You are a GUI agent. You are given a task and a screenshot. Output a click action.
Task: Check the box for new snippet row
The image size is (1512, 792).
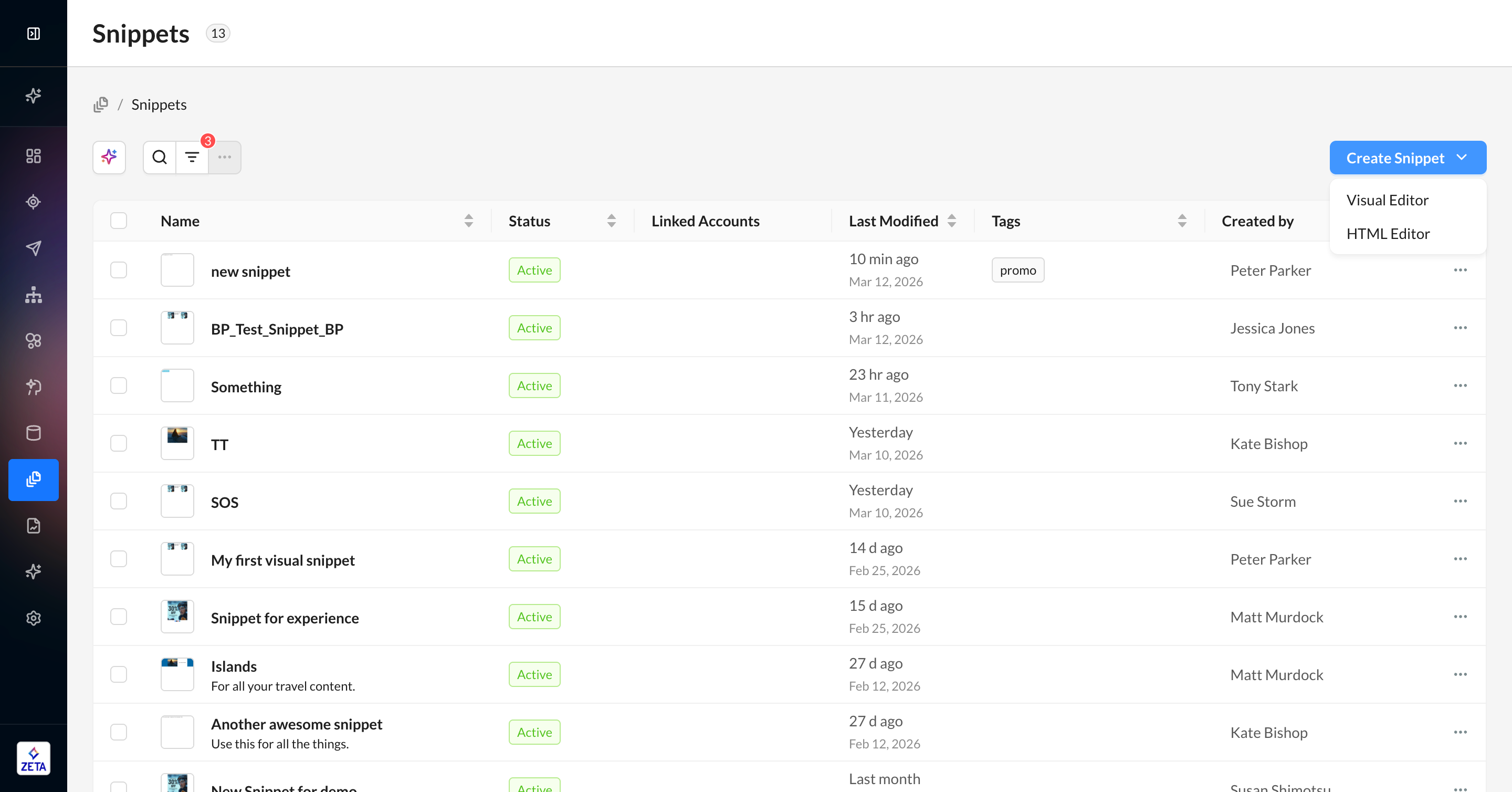(x=119, y=270)
